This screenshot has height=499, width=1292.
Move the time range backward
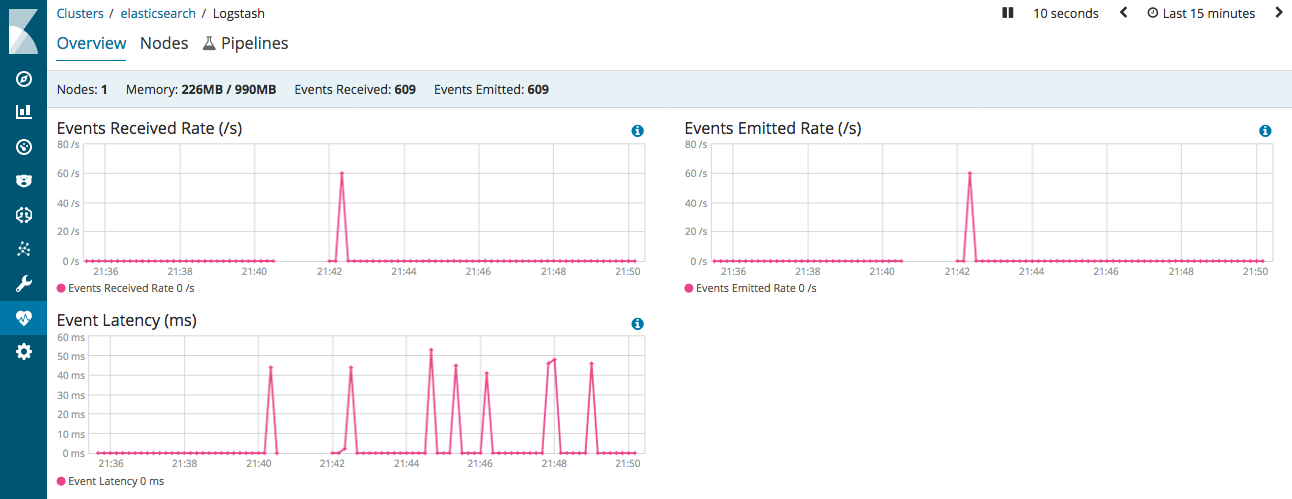(x=1123, y=13)
